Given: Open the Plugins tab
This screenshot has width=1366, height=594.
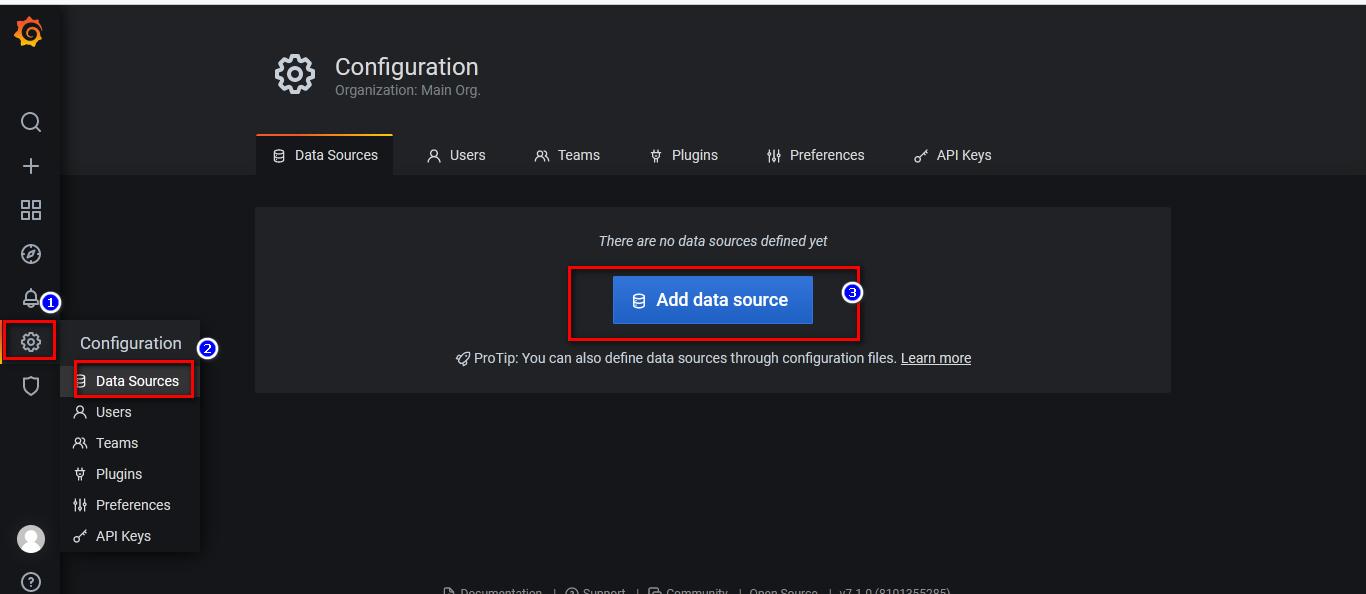Looking at the screenshot, I should click(x=684, y=155).
